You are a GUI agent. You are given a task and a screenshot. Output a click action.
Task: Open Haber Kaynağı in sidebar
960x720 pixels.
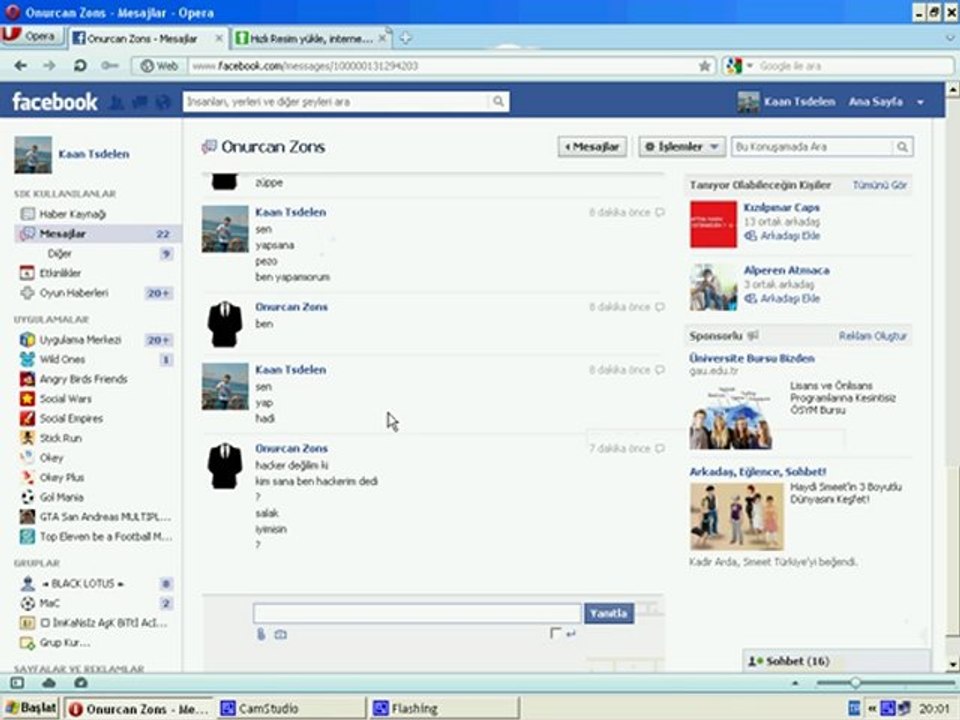[x=72, y=214]
